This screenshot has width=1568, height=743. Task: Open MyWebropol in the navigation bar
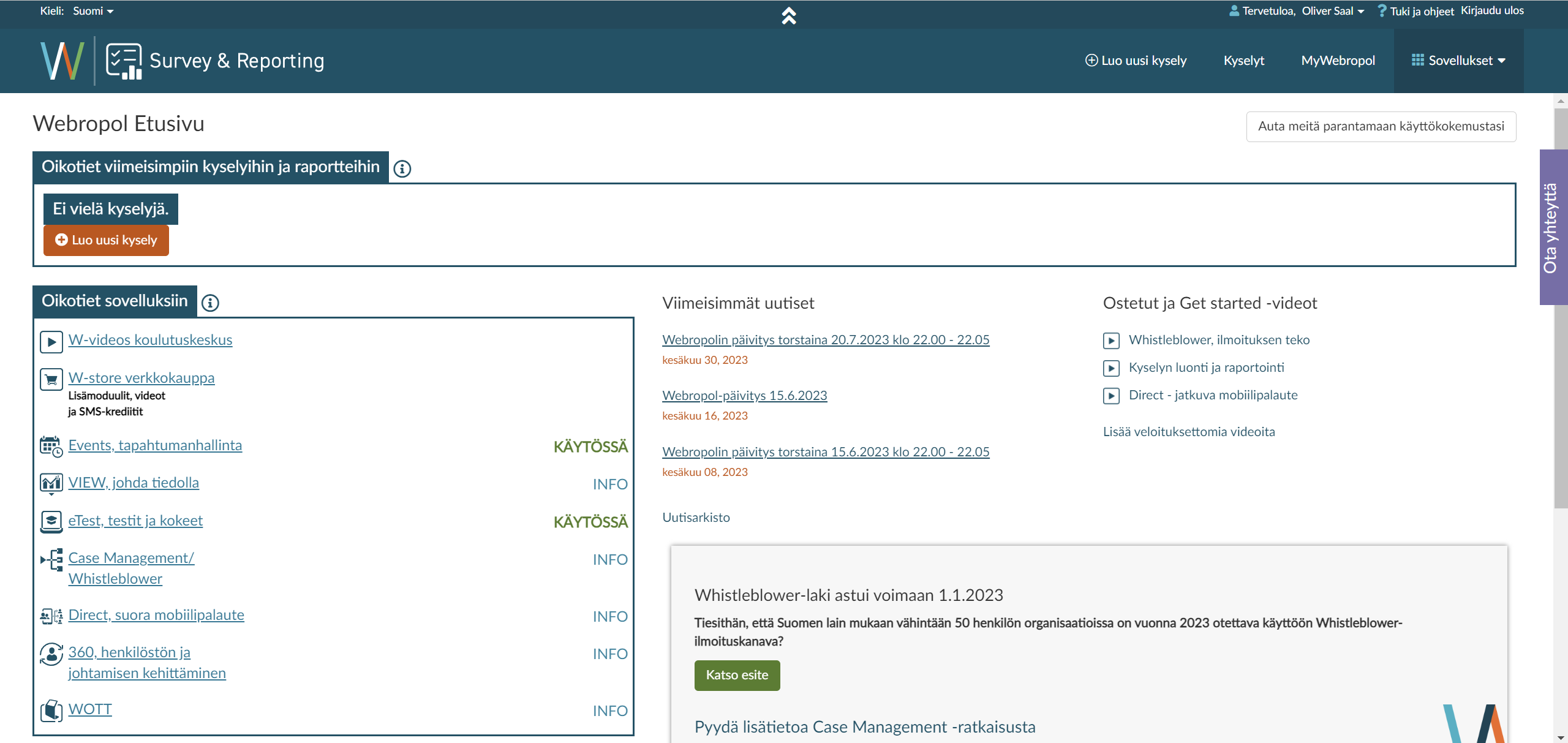click(1338, 61)
